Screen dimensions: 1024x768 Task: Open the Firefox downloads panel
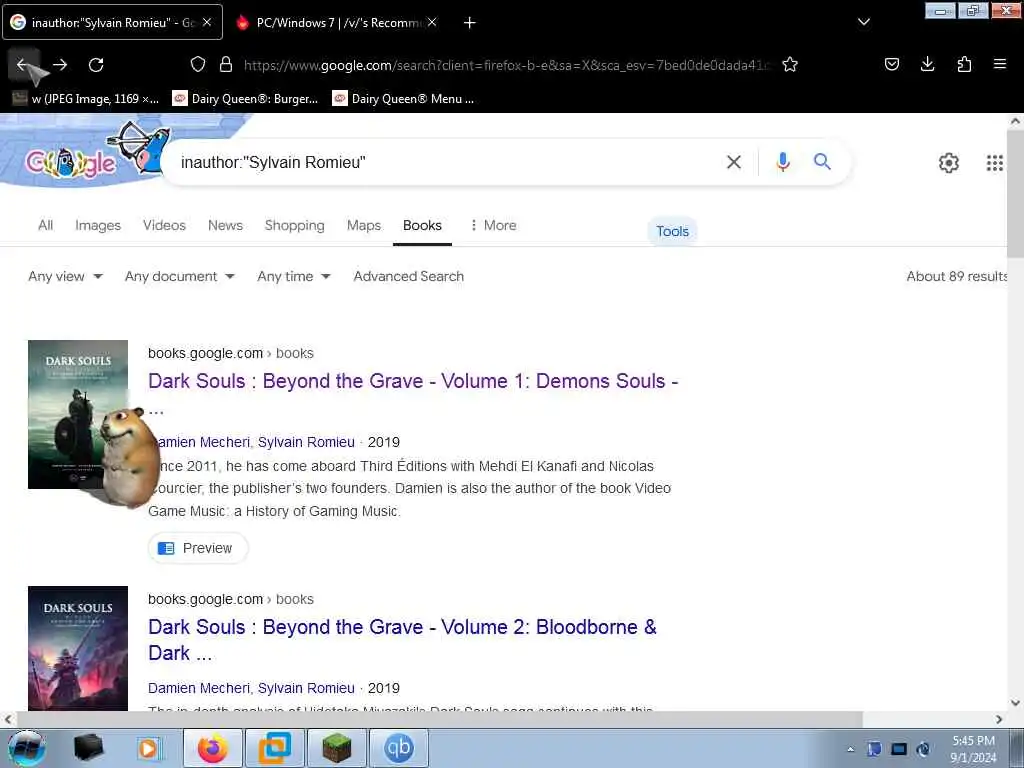coord(927,64)
